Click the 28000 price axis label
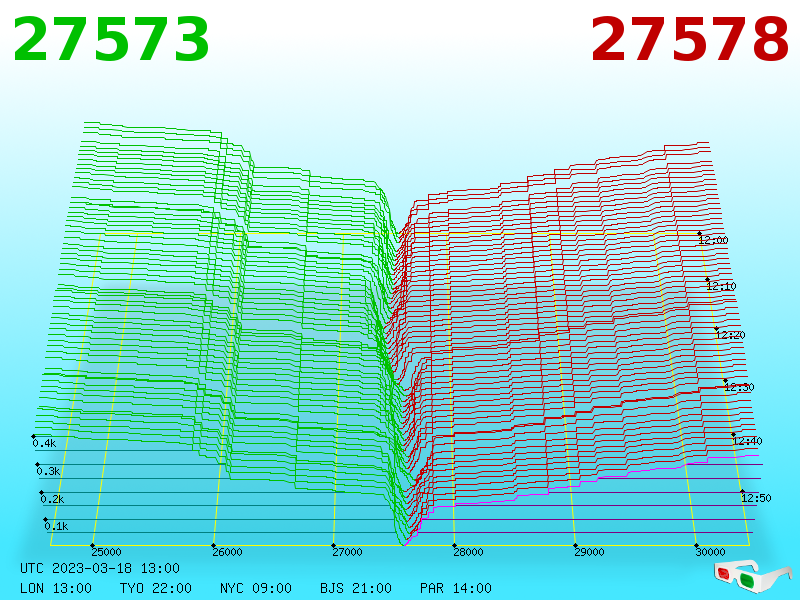Viewport: 800px width, 600px height. (468, 552)
